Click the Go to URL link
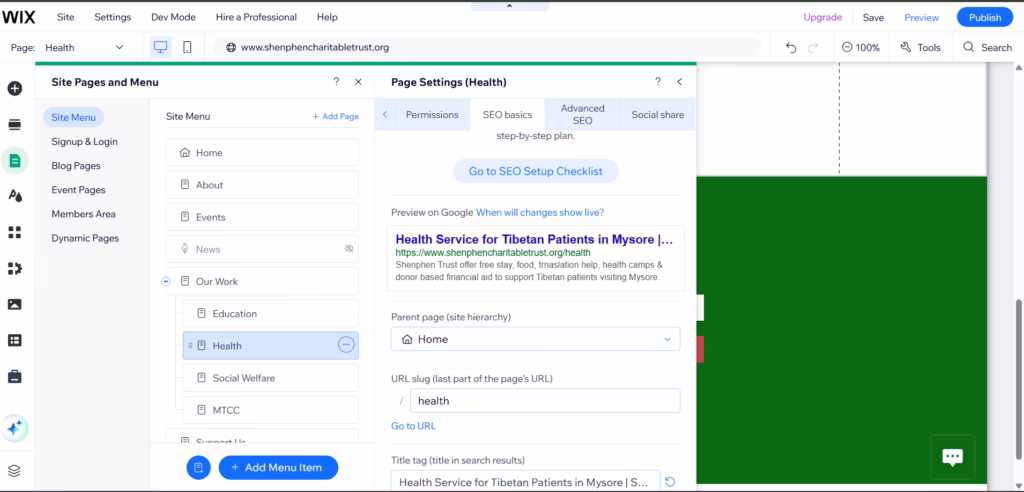Image resolution: width=1024 pixels, height=492 pixels. (413, 426)
